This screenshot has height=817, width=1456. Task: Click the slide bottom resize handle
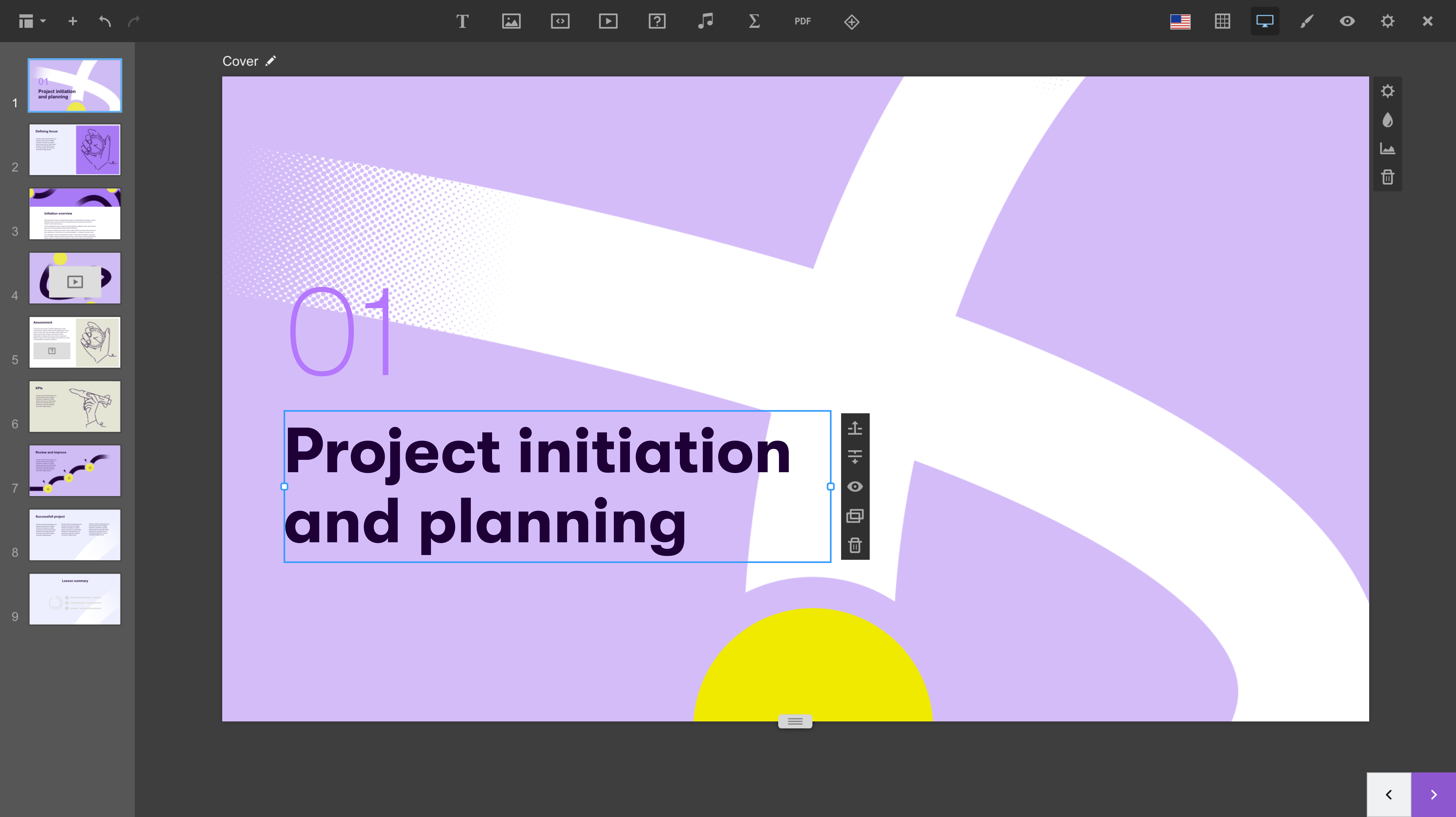pyautogui.click(x=795, y=721)
